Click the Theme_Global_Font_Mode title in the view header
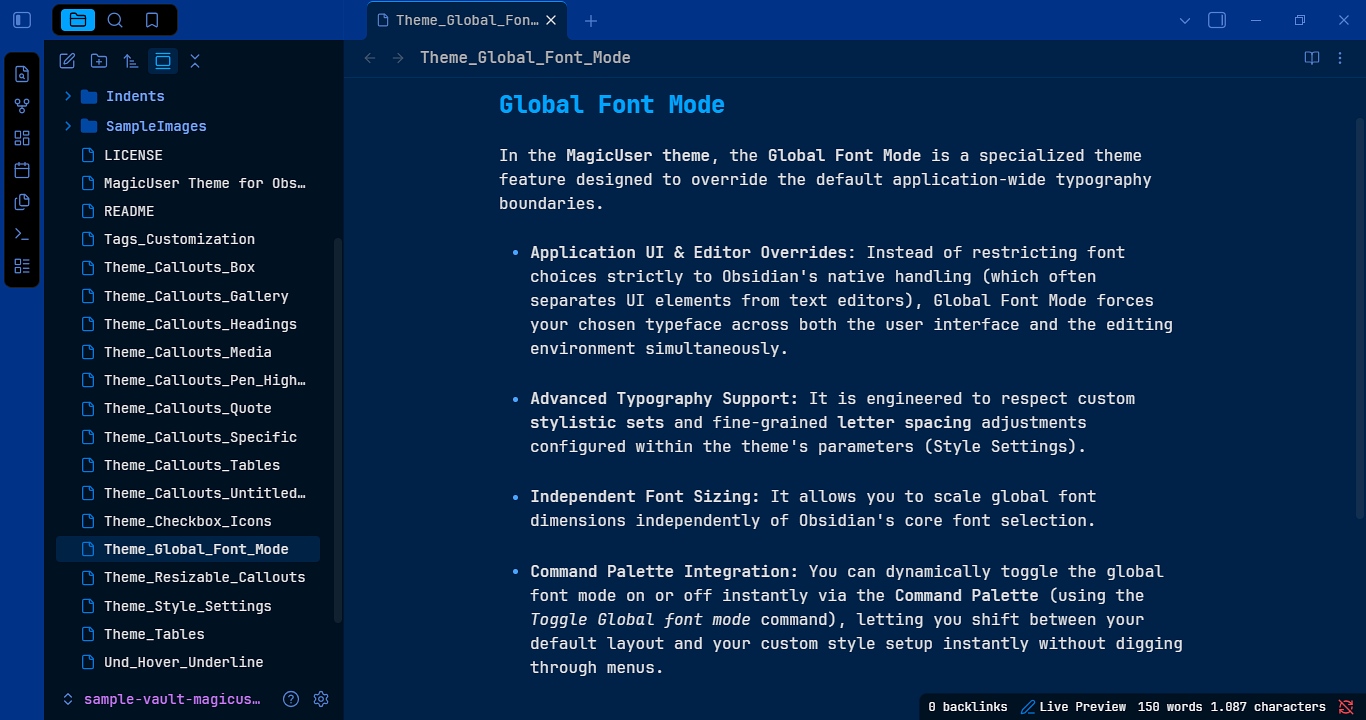Image resolution: width=1366 pixels, height=720 pixels. coord(525,58)
